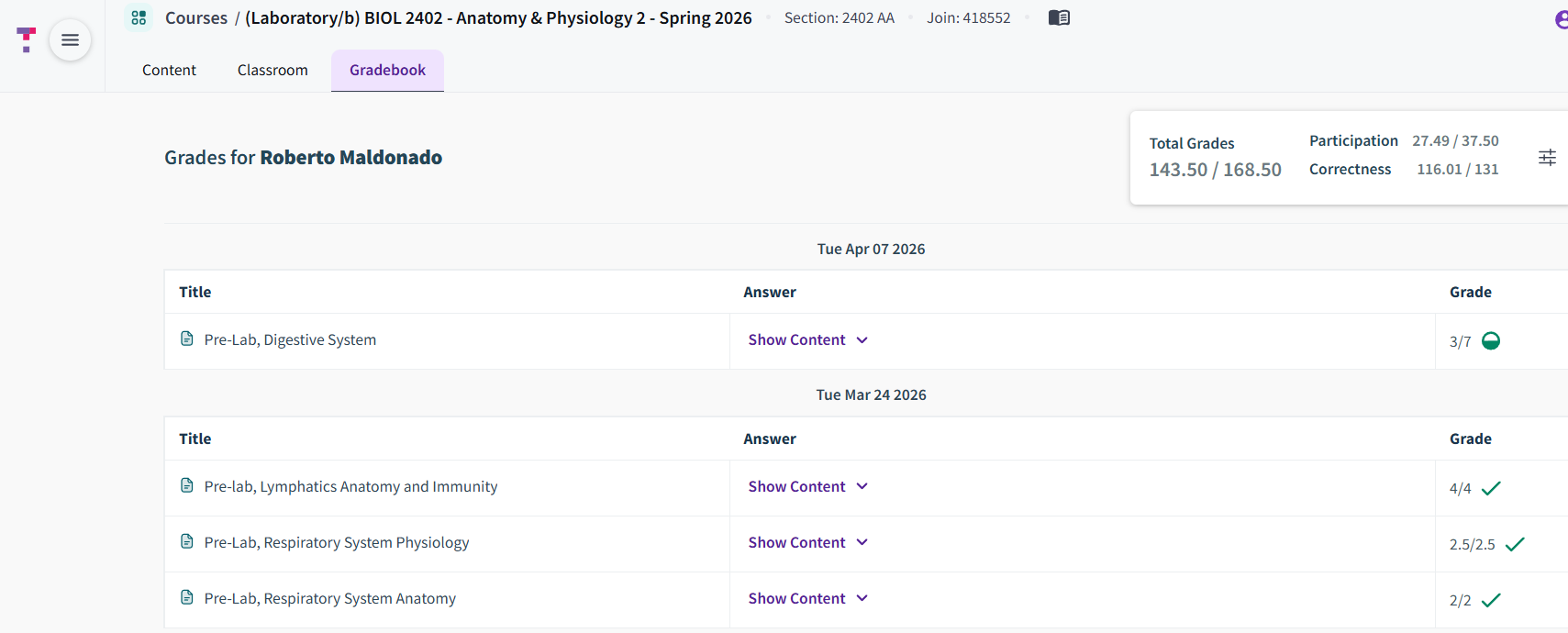Go to Courses breadcrumb link
Viewport: 1568px width, 633px height.
click(x=196, y=18)
